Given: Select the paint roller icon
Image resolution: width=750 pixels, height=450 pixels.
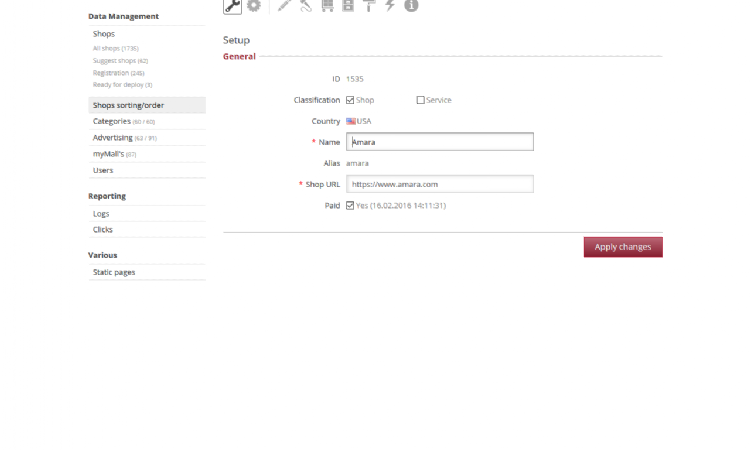Looking at the screenshot, I should pos(369,6).
